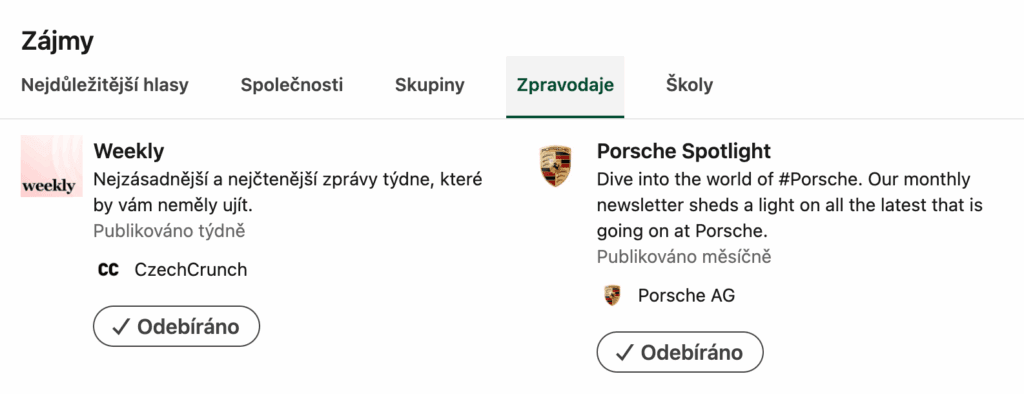
Task: Open the Porsche Spotlight title link
Action: click(x=684, y=152)
